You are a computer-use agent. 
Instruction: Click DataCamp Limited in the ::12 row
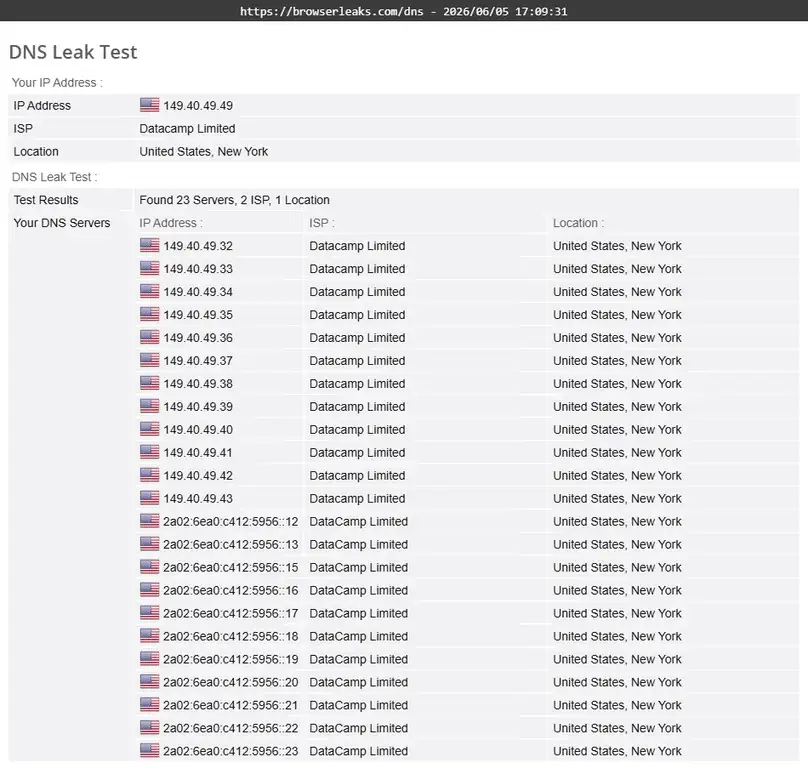(x=359, y=521)
